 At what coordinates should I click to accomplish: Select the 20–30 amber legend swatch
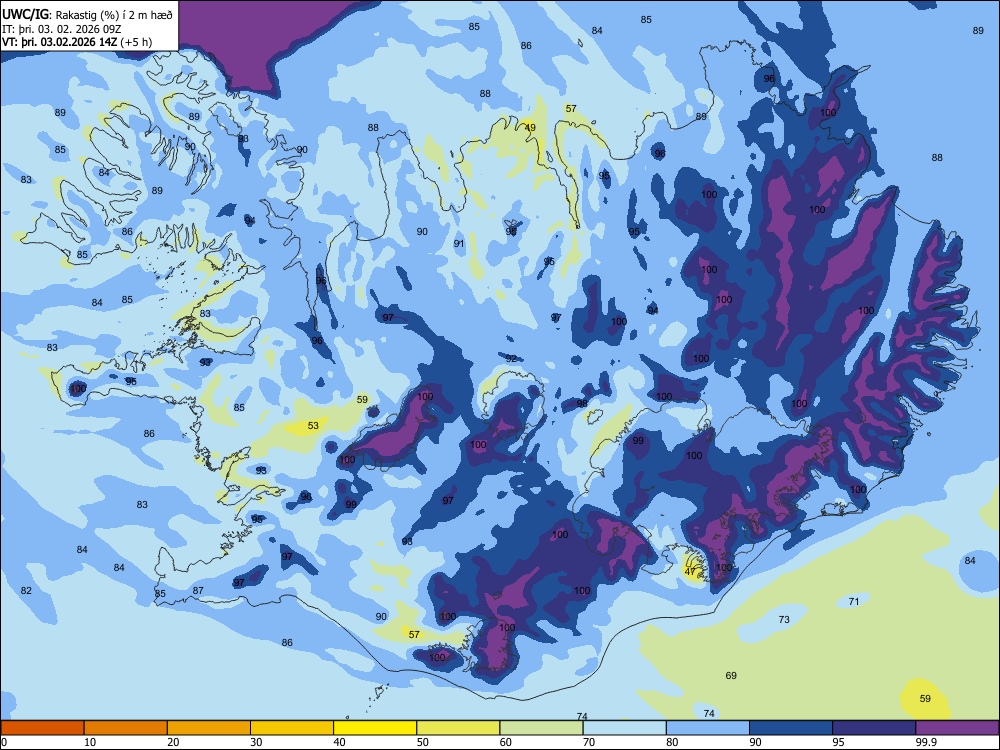pyautogui.click(x=209, y=728)
